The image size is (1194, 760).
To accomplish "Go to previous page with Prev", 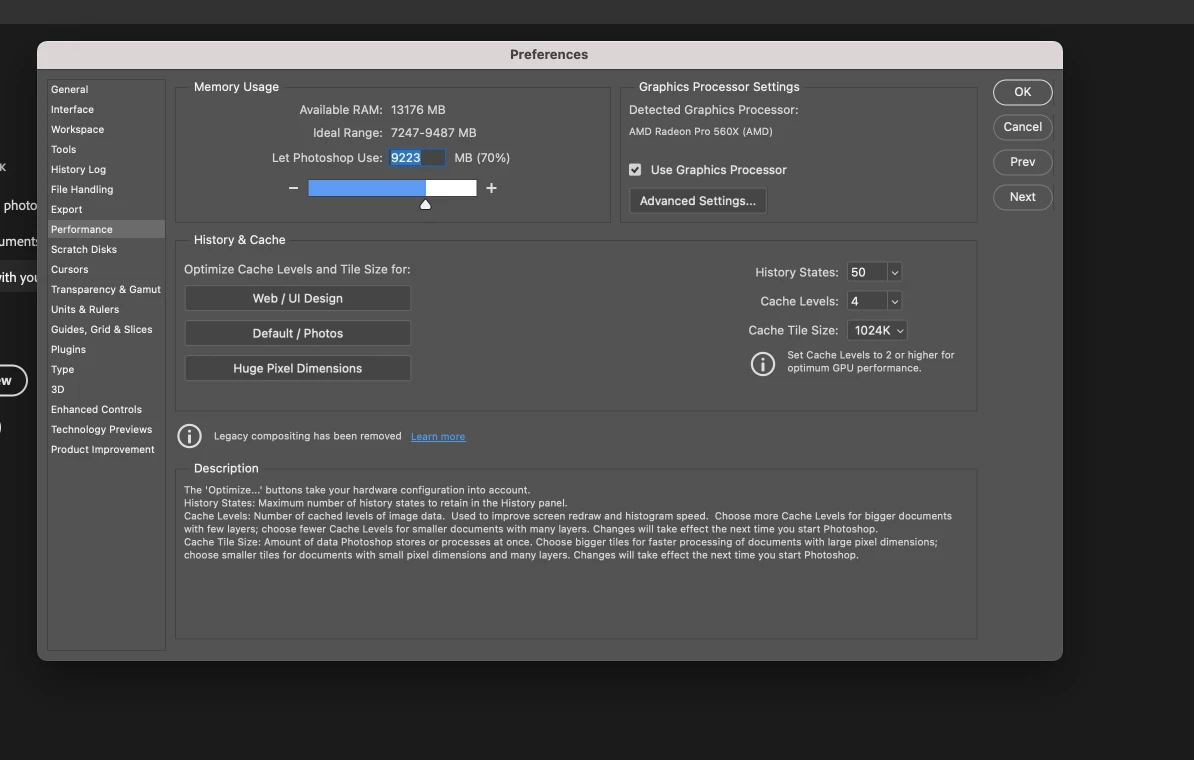I will (x=1022, y=162).
